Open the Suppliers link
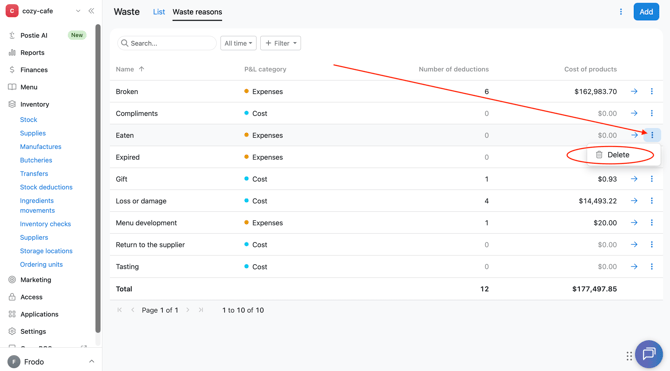This screenshot has height=371, width=670. 34,238
